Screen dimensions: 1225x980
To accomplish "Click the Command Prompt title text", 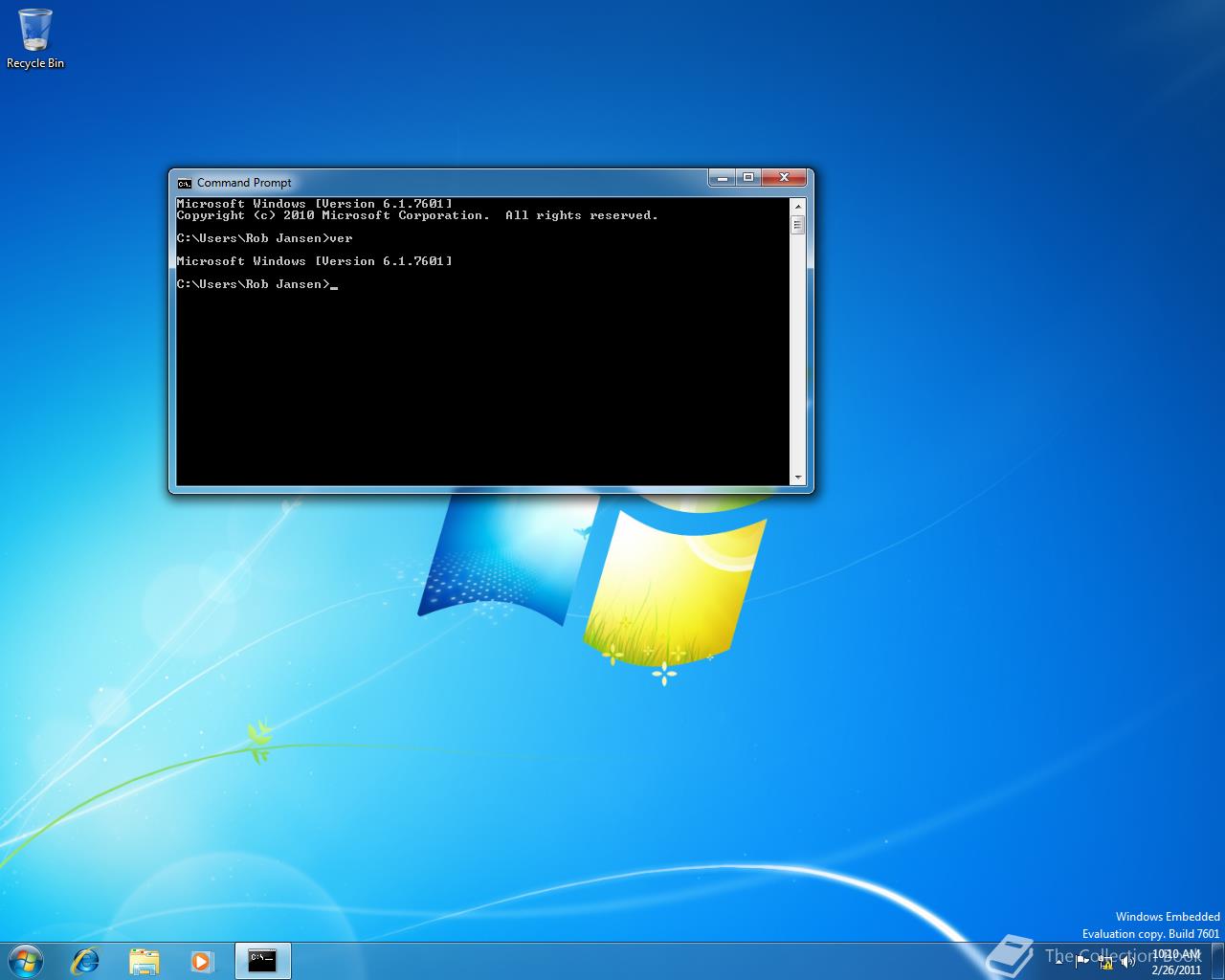I will pos(244,183).
